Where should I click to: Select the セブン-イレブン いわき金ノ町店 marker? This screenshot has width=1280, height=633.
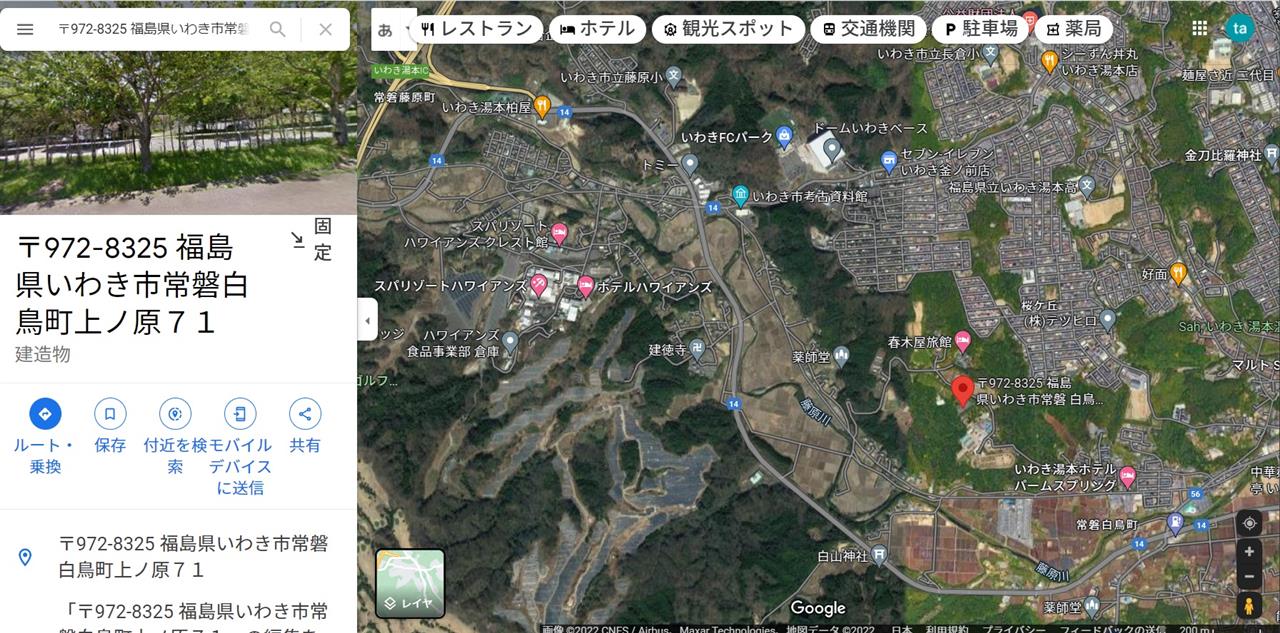[889, 160]
